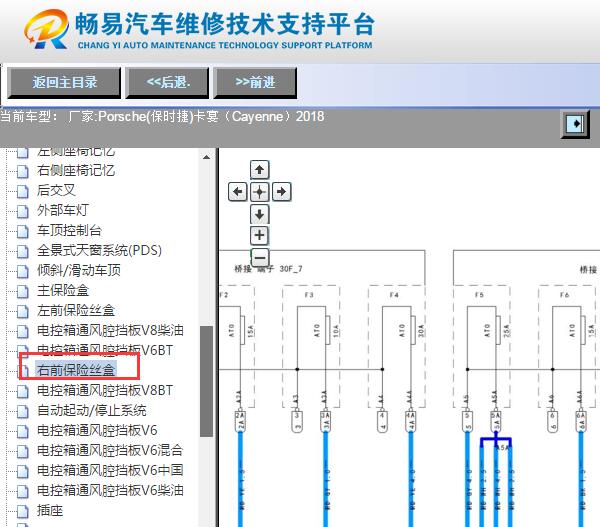Click the document icon beside 右侧座椅记忆
This screenshot has width=600, height=527.
(23, 171)
